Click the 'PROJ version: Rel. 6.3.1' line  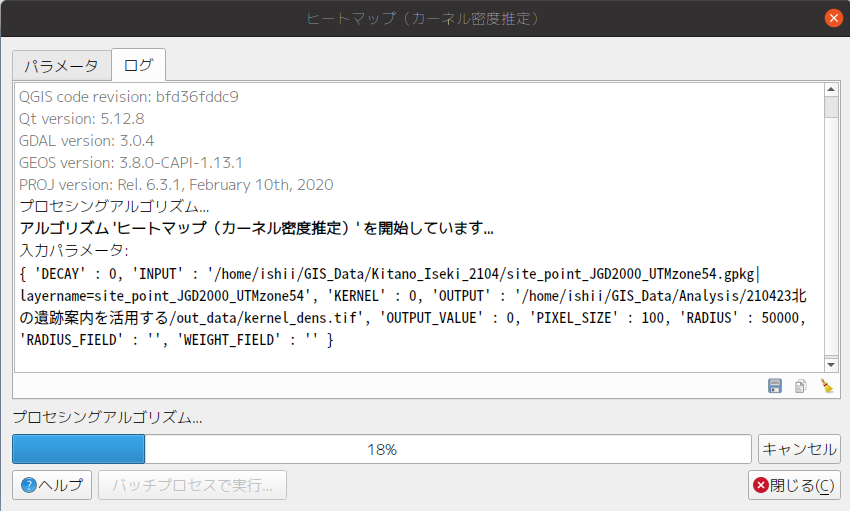click(176, 185)
